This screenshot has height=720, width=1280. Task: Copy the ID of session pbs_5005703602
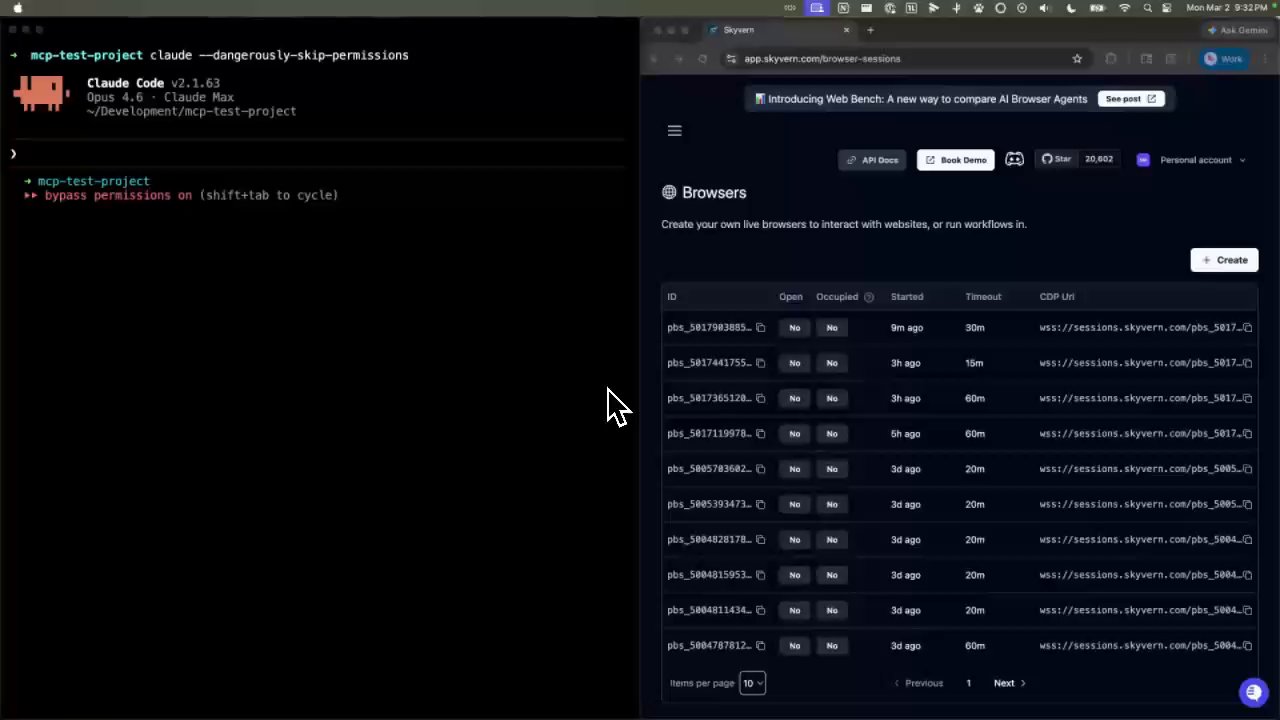point(760,469)
